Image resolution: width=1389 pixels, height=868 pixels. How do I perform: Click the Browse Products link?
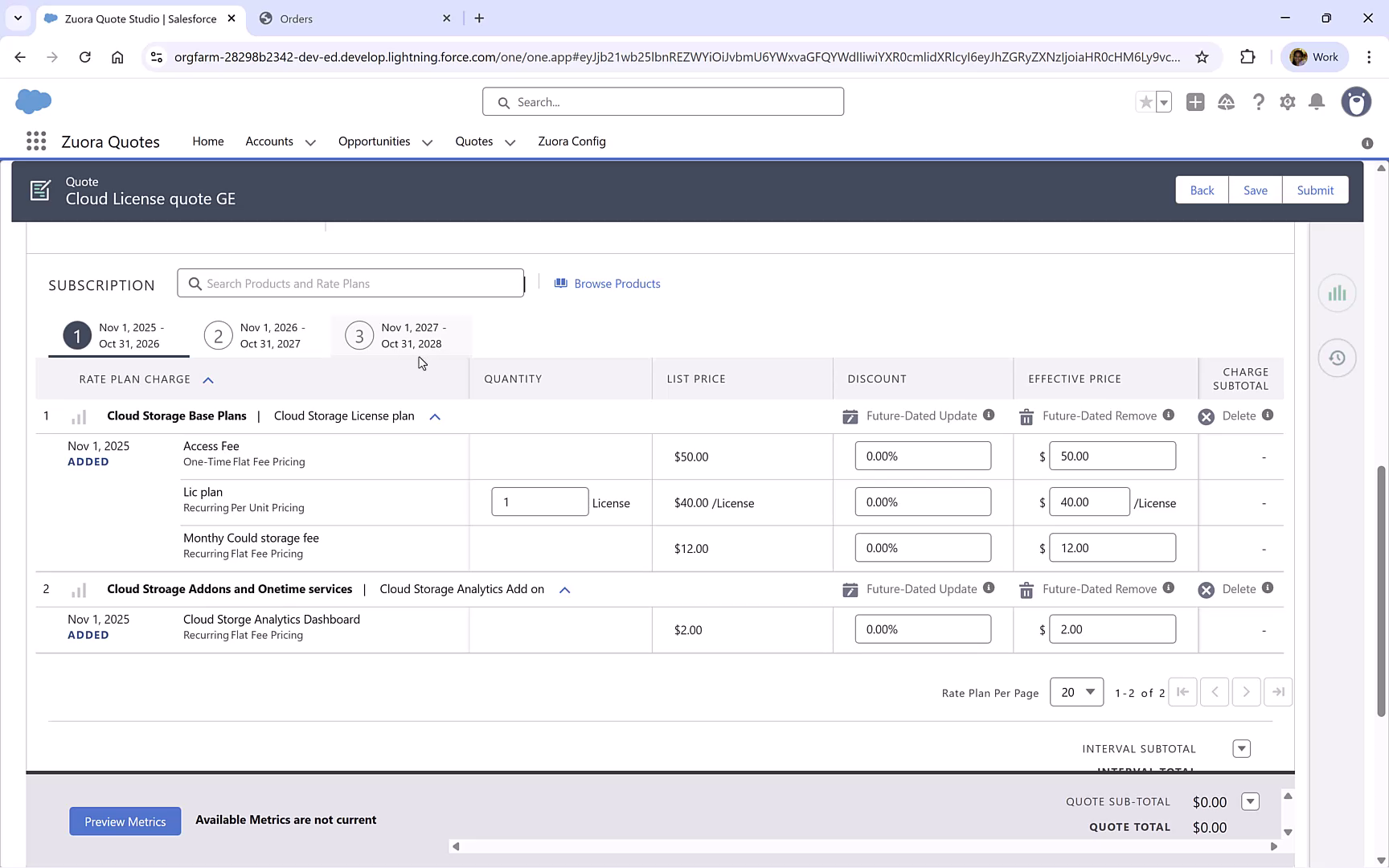click(x=617, y=283)
